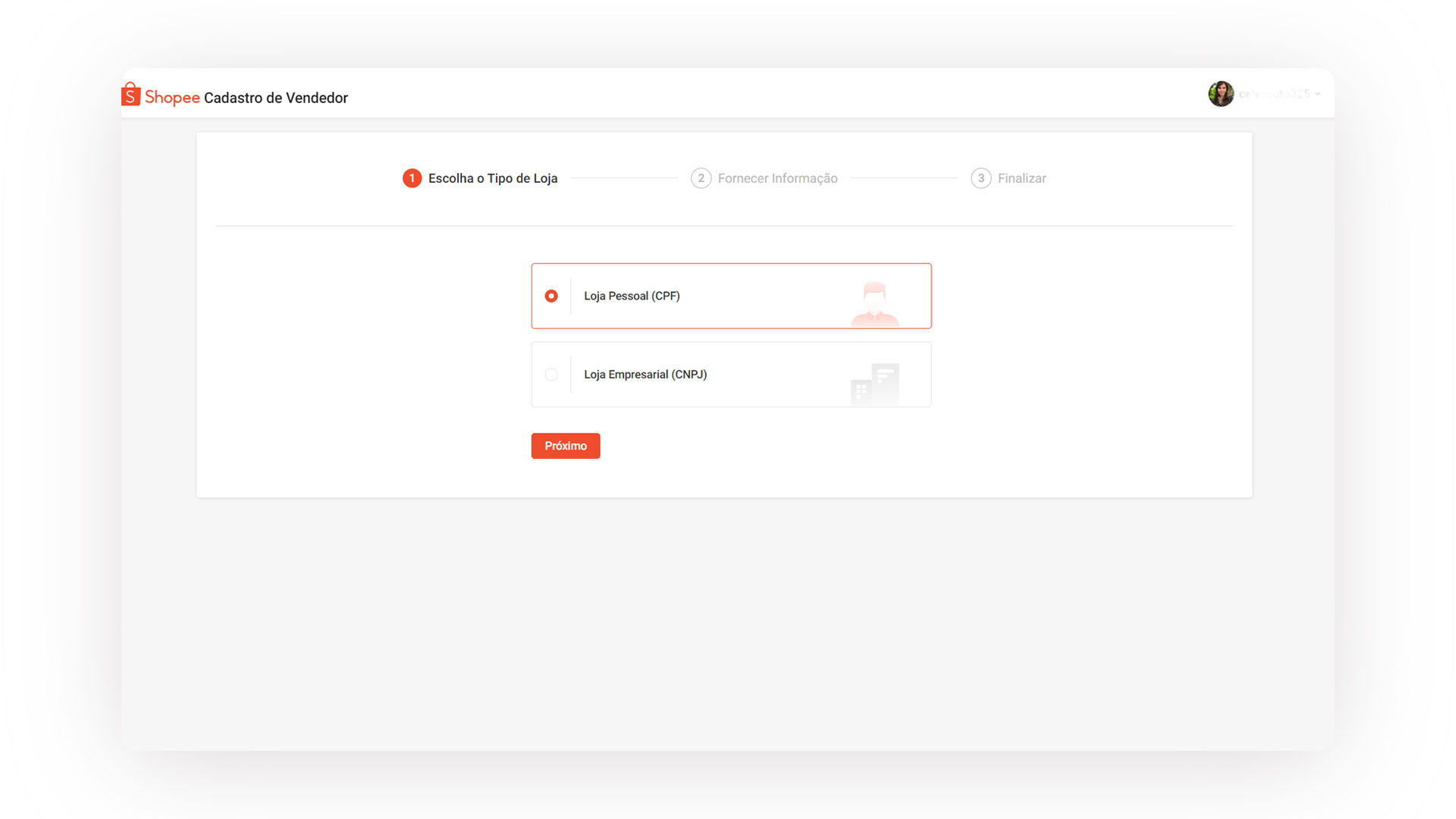Open the username account menu
Viewport: 1456px width, 819px height.
(1274, 94)
